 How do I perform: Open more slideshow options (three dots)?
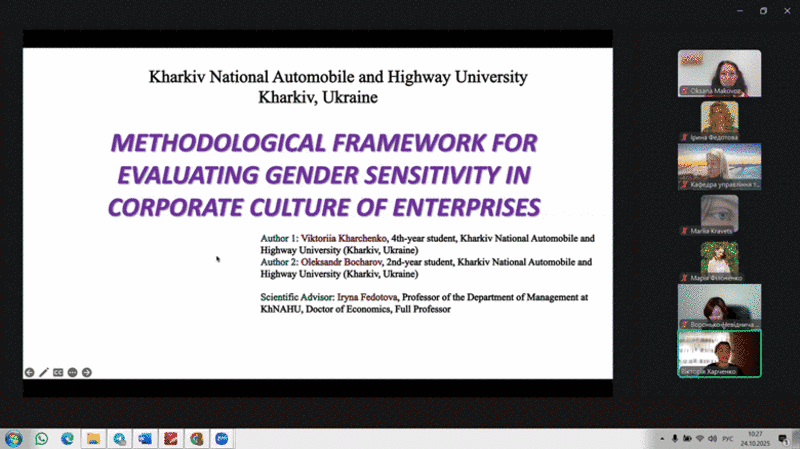[73, 372]
